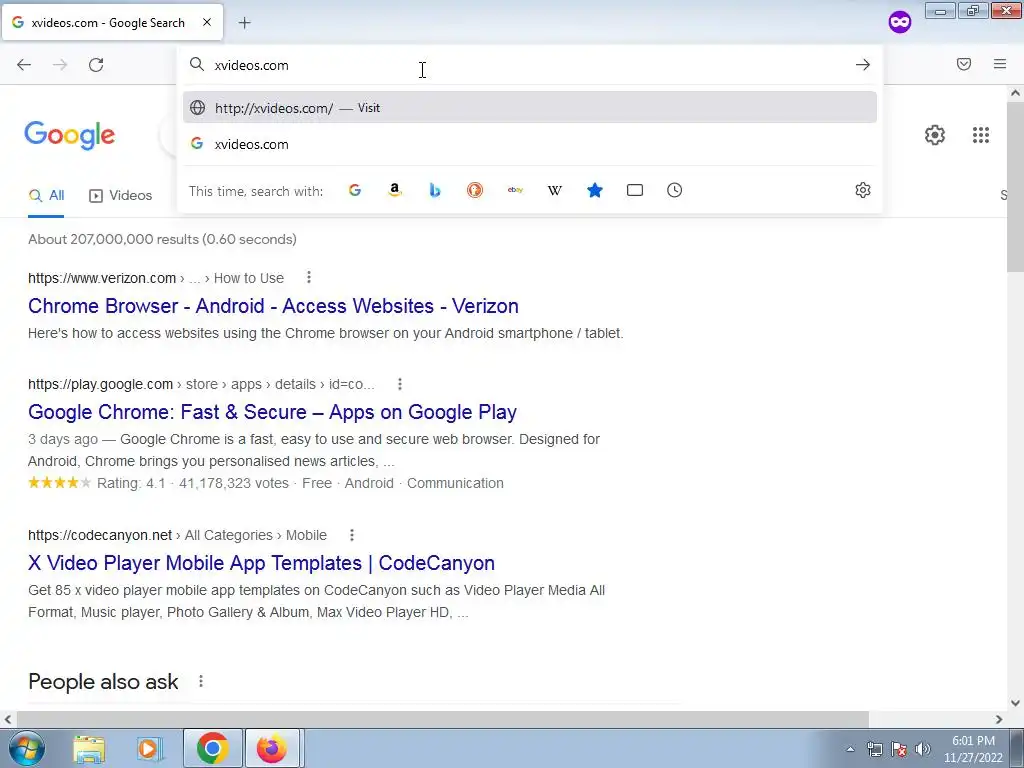Click the Firefox taskbar button
This screenshot has width=1024, height=768.
coord(272,748)
